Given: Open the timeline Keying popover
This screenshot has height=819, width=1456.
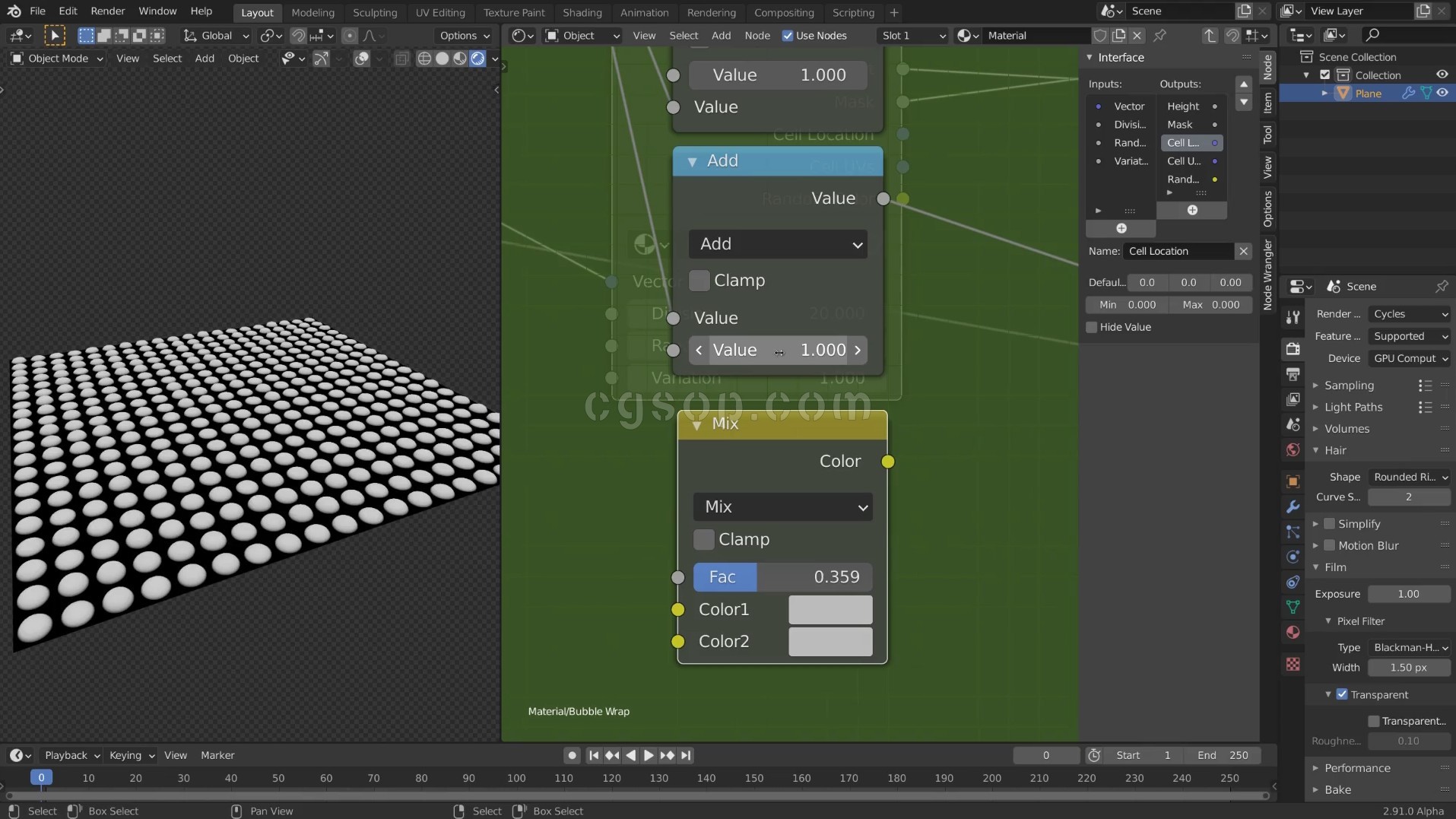Looking at the screenshot, I should coord(132,755).
